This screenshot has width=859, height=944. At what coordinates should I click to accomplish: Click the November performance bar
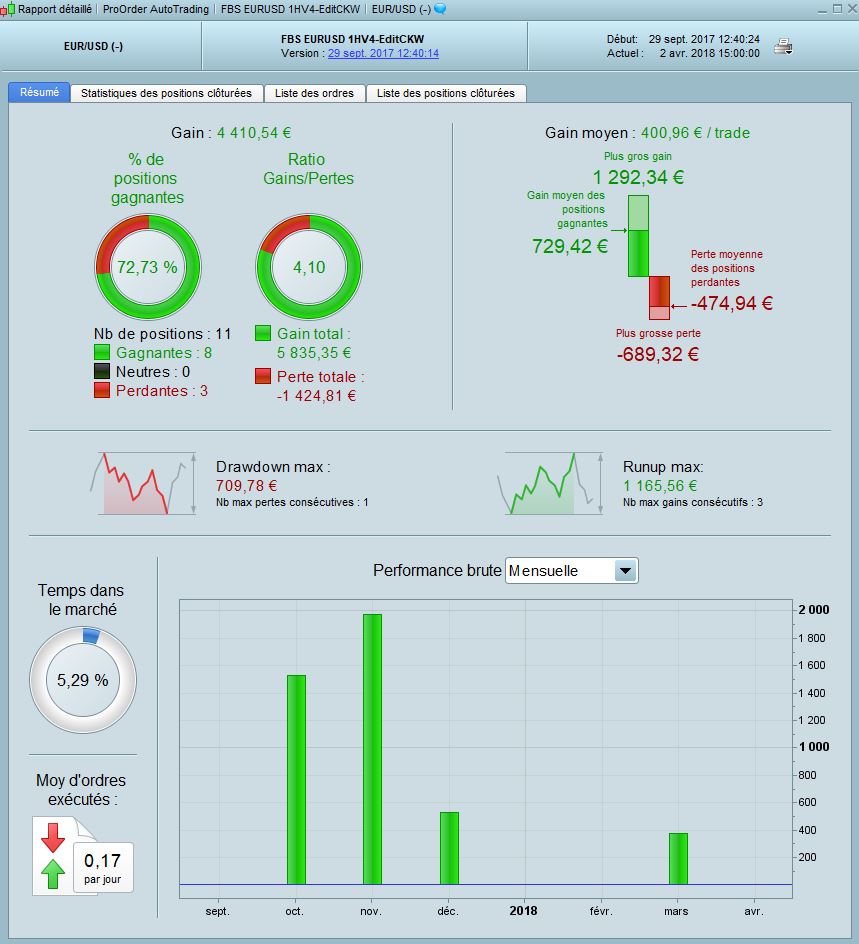pos(372,749)
